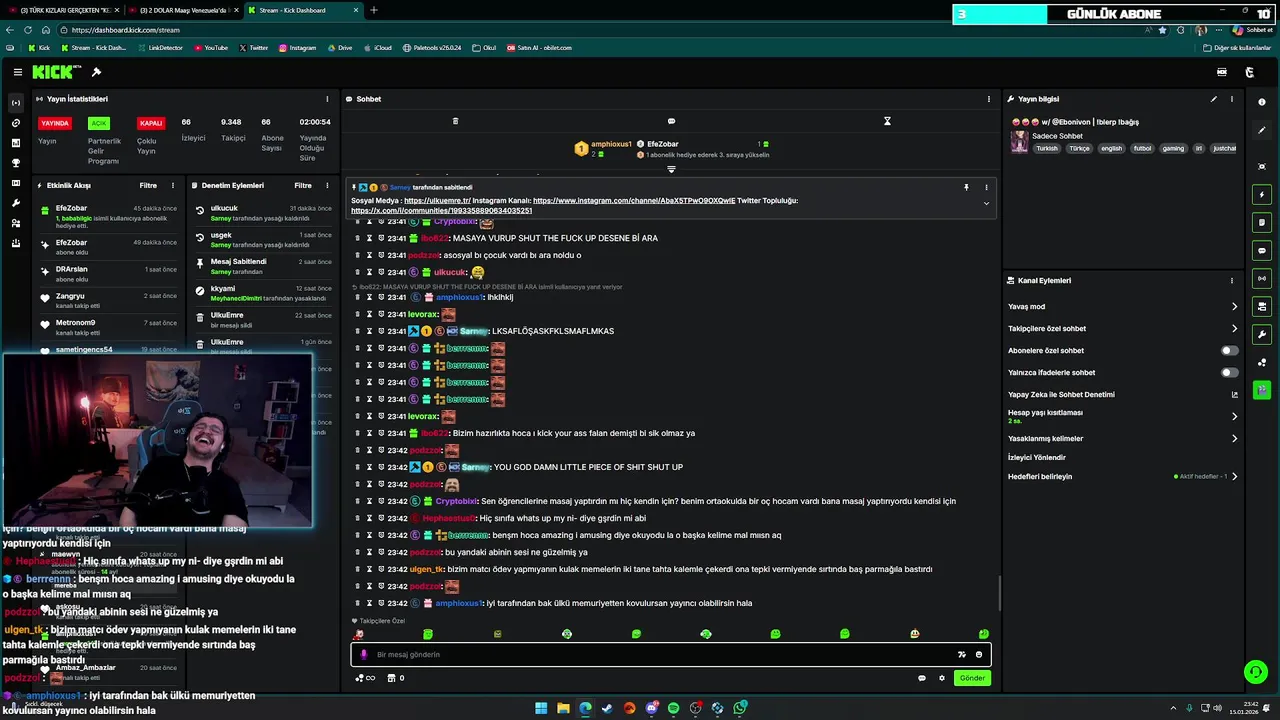Open the YouTube bookmark in bookmarks bar
The image size is (1280, 720).
[211, 47]
